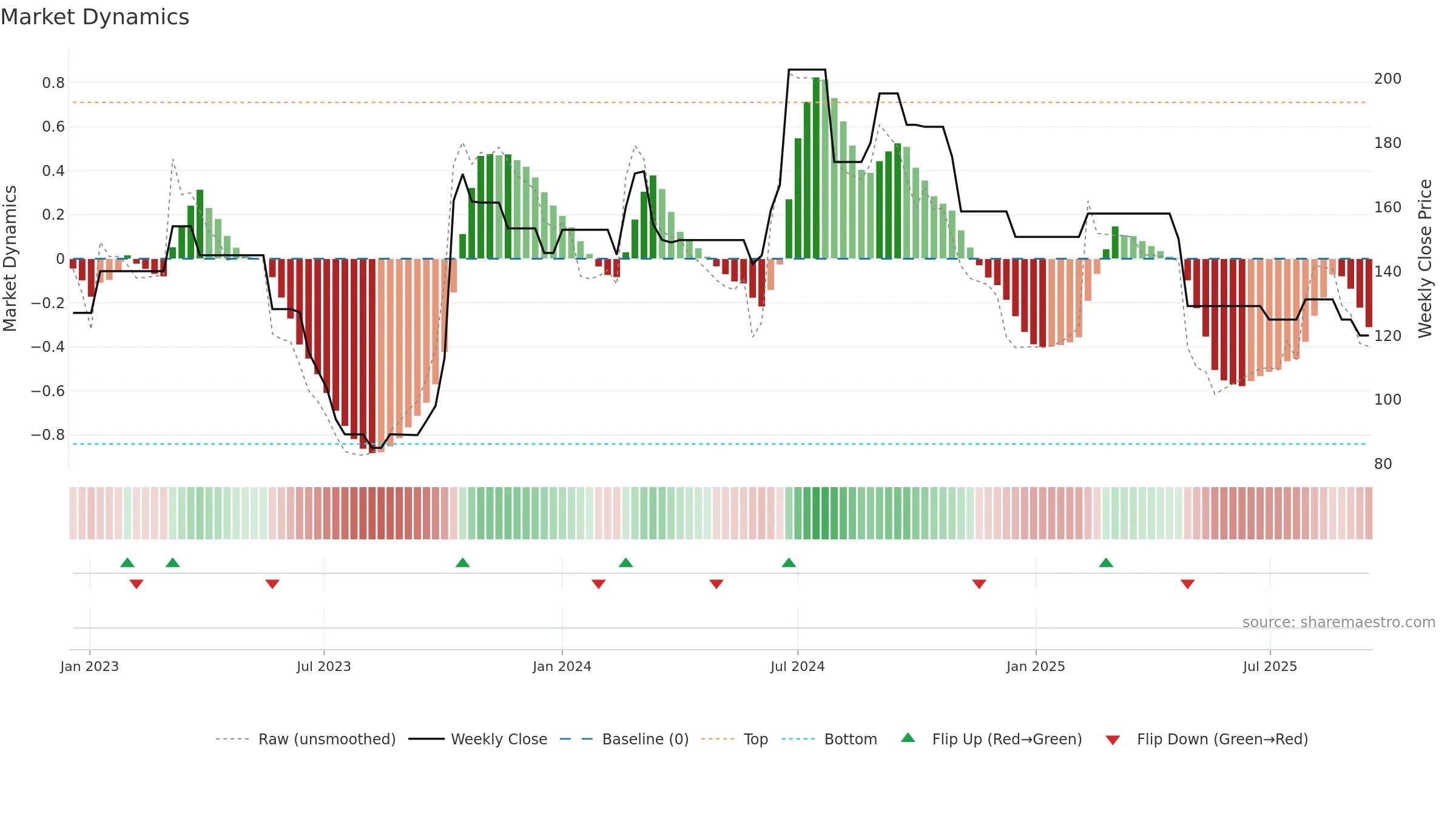Click the Flip Up (Red→Green) legend label
This screenshot has height=819, width=1456.
coord(1007,739)
